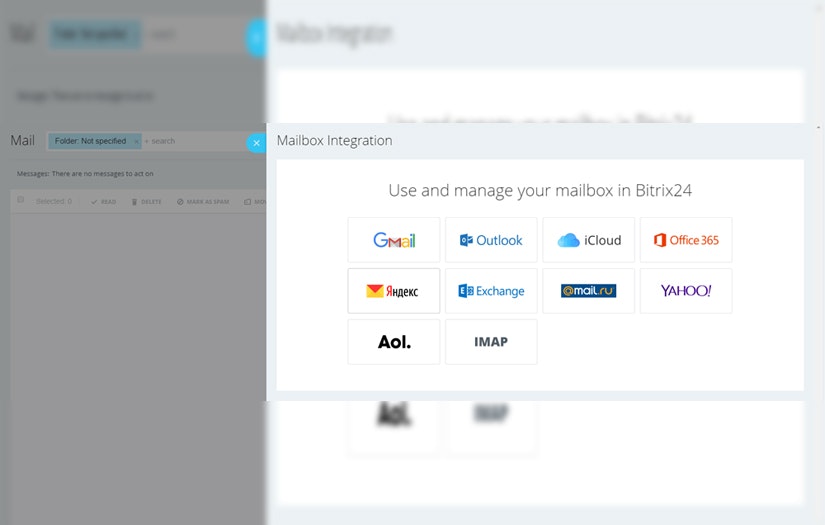This screenshot has width=825, height=525.
Task: Choose the Aol. mailbox tile
Action: pyautogui.click(x=394, y=342)
